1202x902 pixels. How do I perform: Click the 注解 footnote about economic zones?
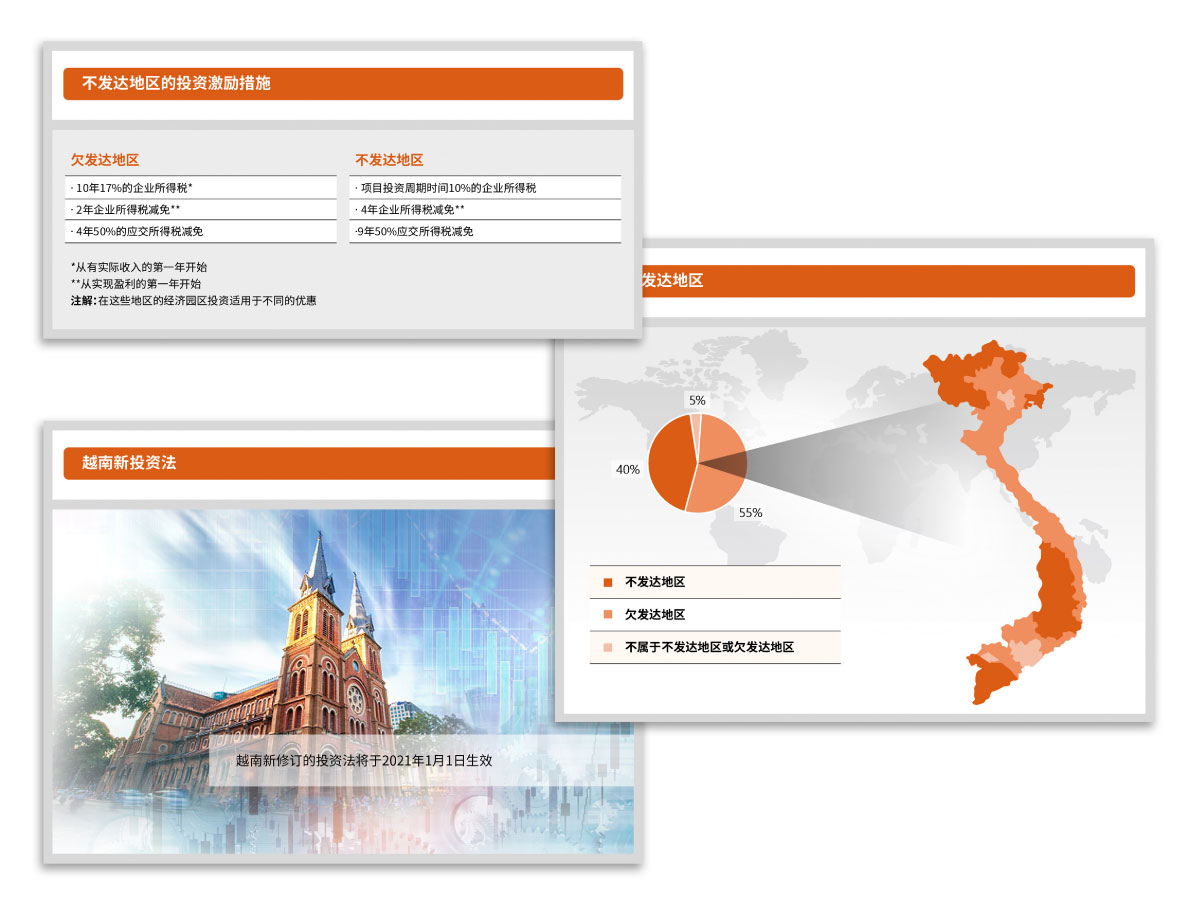pos(193,300)
